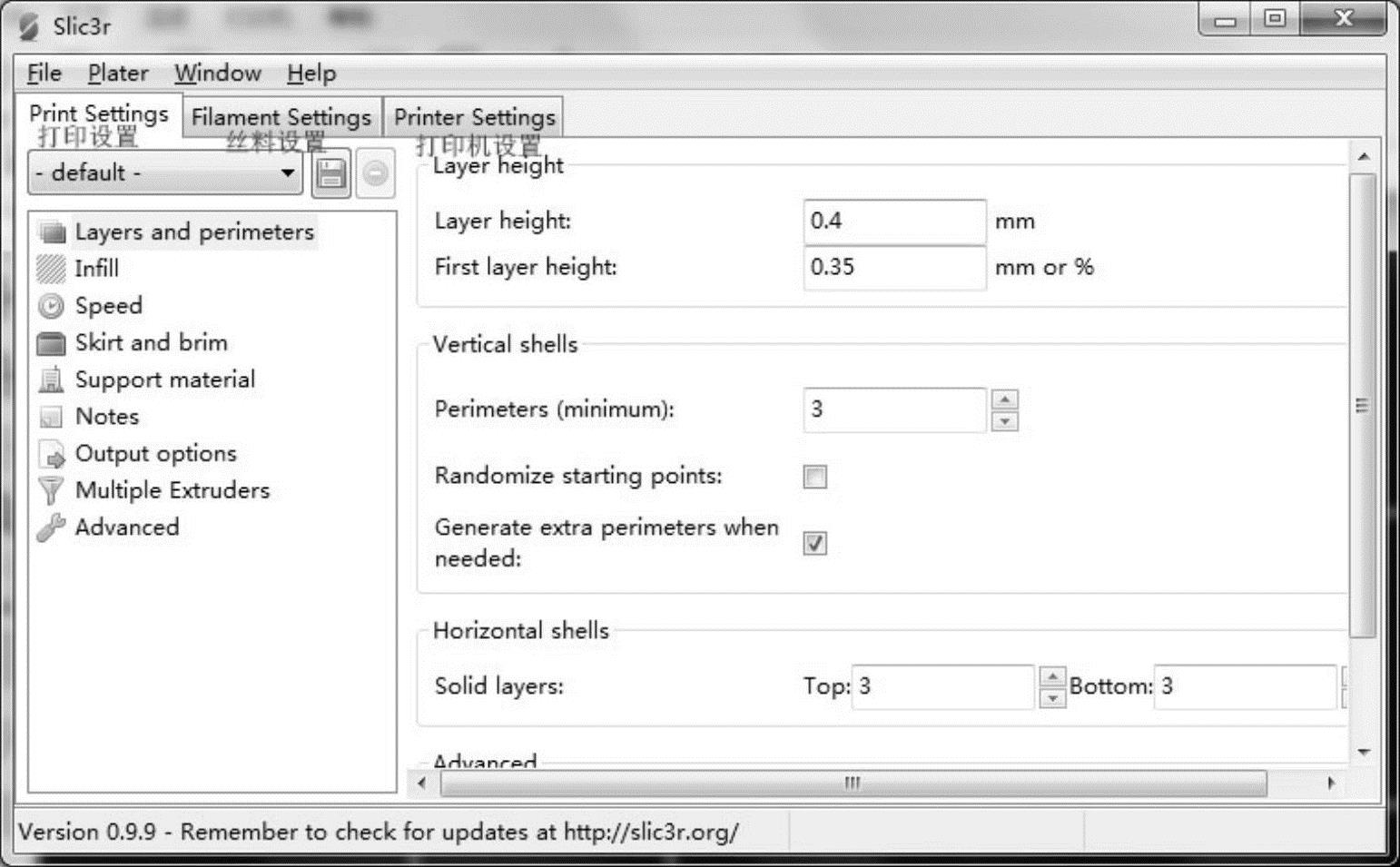Click the vertical scrollbar down arrow
Image resolution: width=1400 pixels, height=867 pixels.
pos(1363,752)
